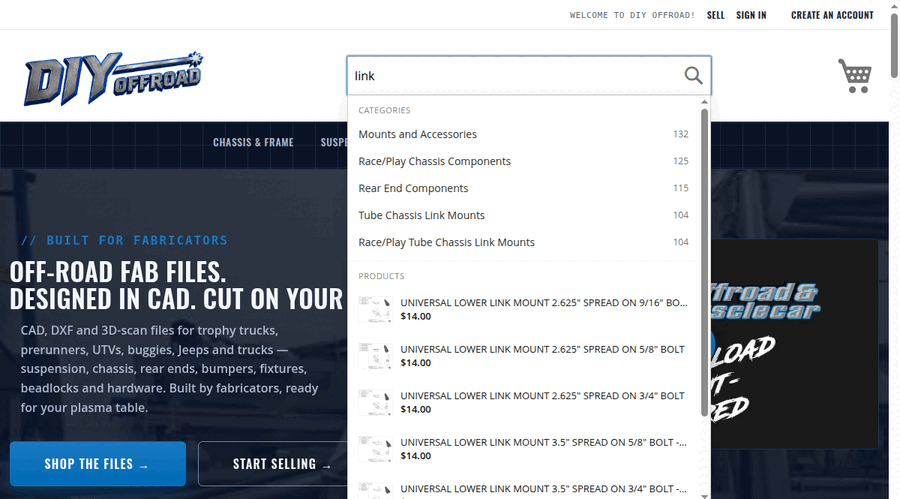This screenshot has width=900, height=499.
Task: Pick Race/Play Tube Chassis Link Mounts
Action: pyautogui.click(x=523, y=242)
